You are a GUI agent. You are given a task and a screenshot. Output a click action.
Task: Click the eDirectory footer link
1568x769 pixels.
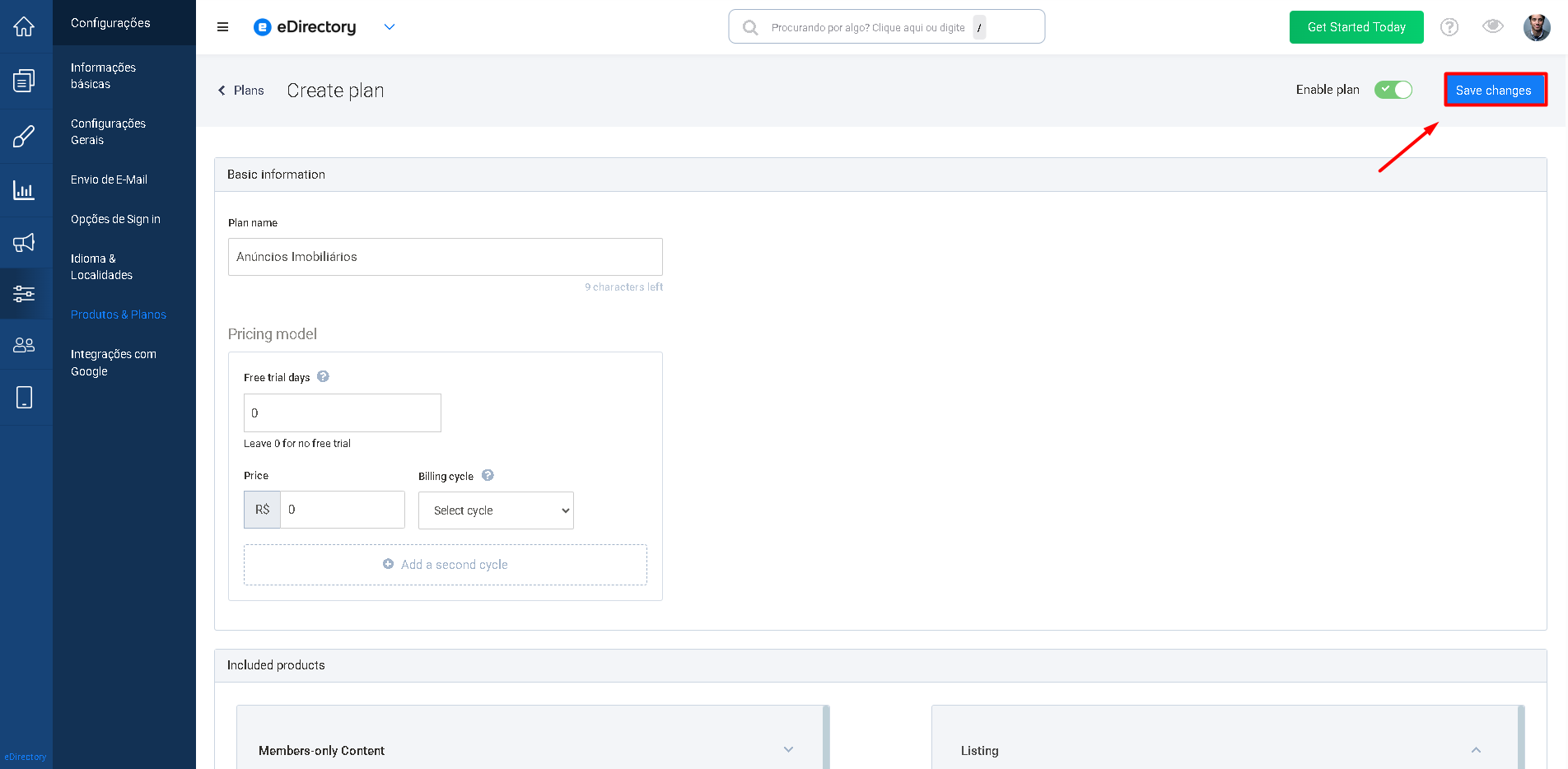pos(26,757)
